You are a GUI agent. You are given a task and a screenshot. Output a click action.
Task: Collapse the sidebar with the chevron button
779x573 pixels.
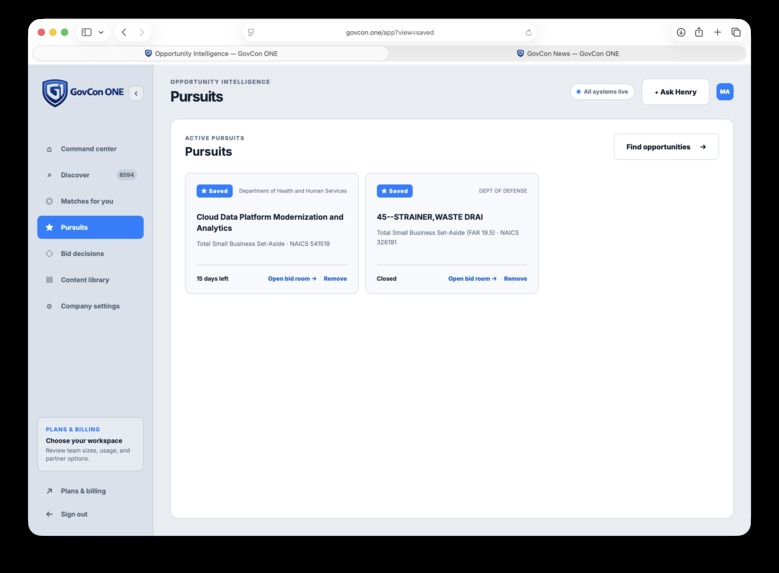[136, 93]
